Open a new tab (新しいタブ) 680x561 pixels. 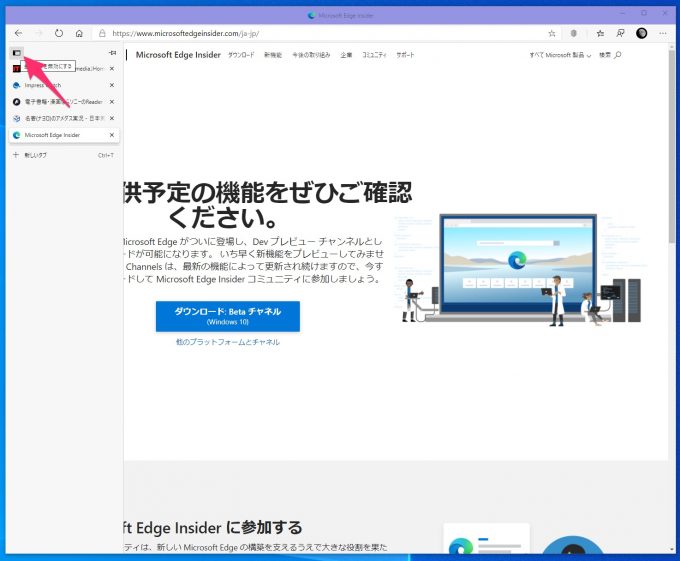[64, 155]
